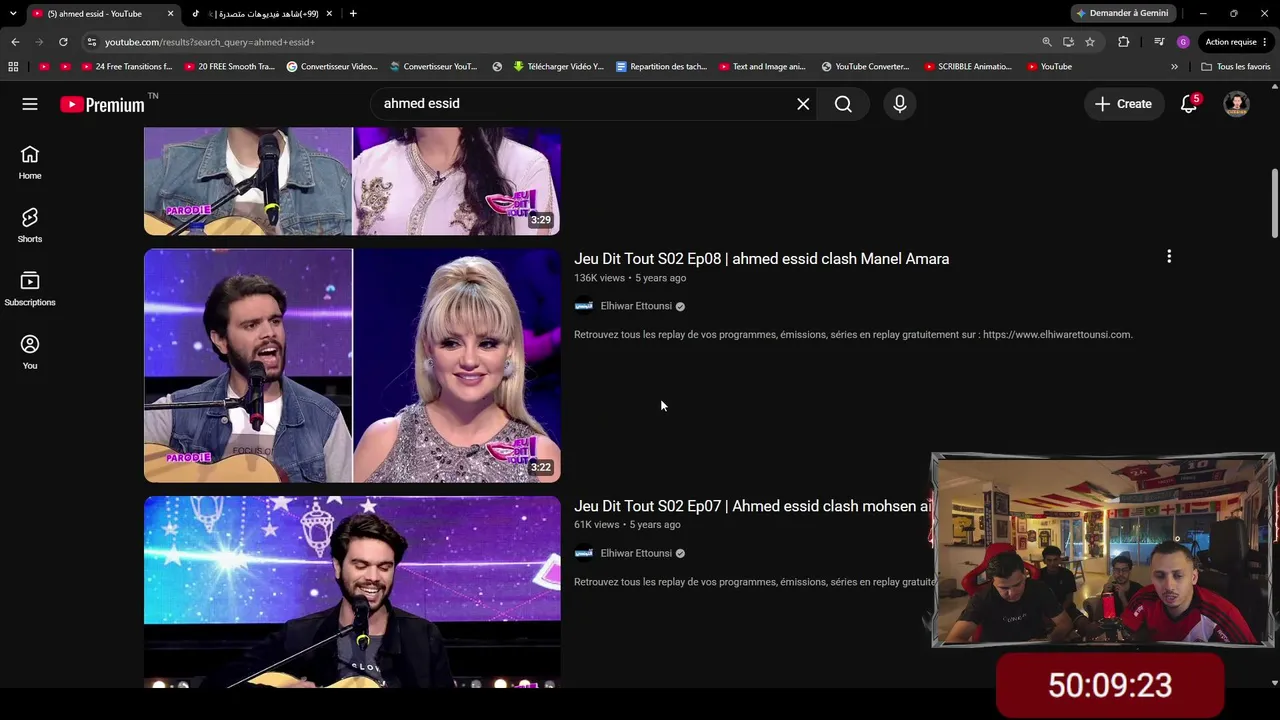Click the Create button
Image resolution: width=1280 pixels, height=720 pixels.
1124,104
